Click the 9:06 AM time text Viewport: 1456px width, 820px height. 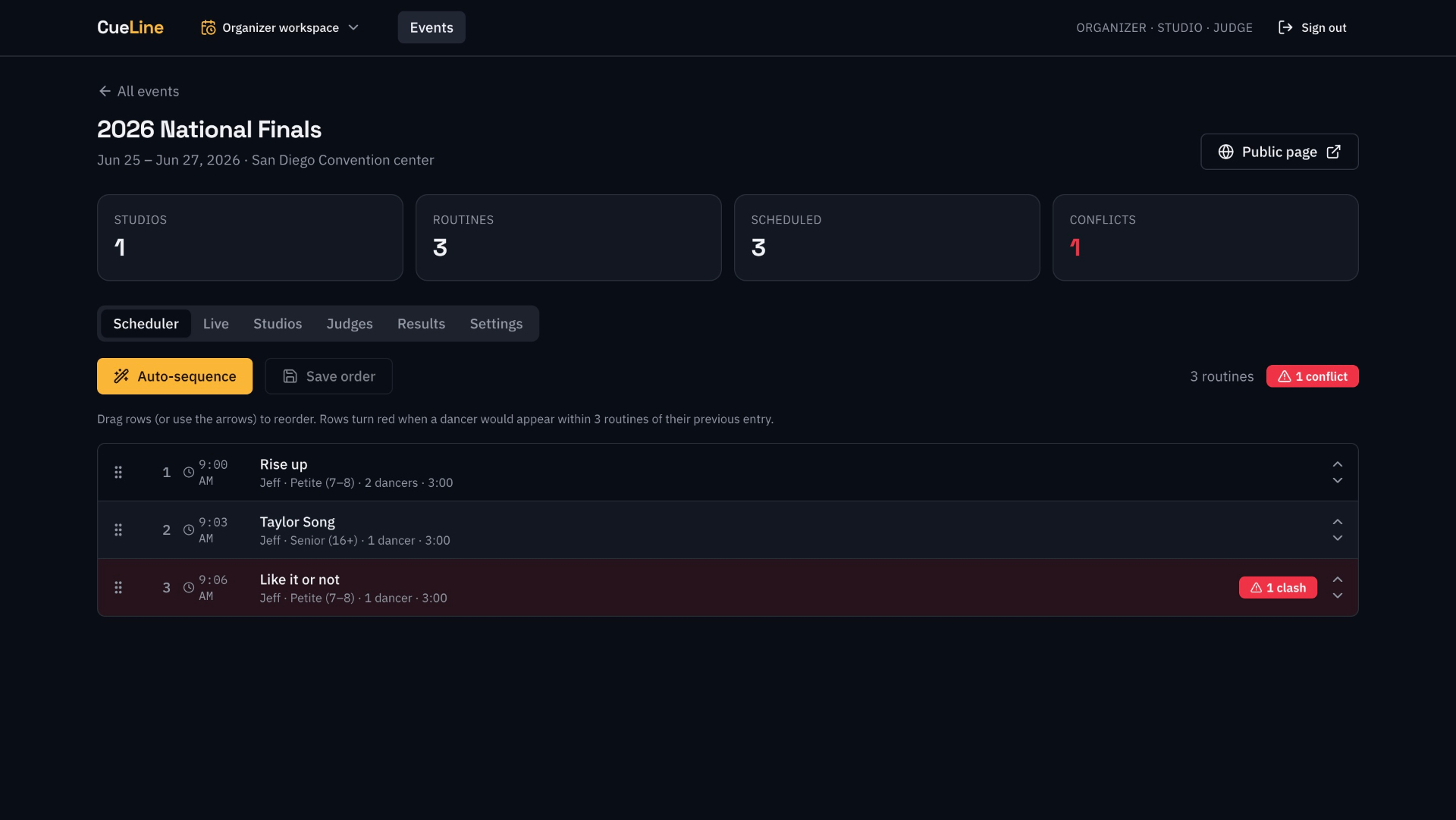click(x=213, y=588)
